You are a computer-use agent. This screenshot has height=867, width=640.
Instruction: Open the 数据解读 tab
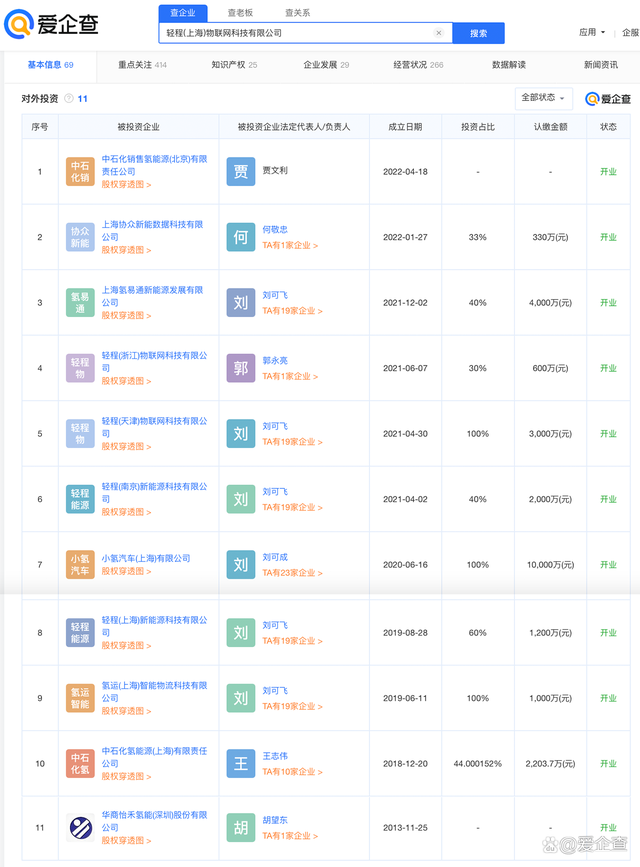coord(509,65)
